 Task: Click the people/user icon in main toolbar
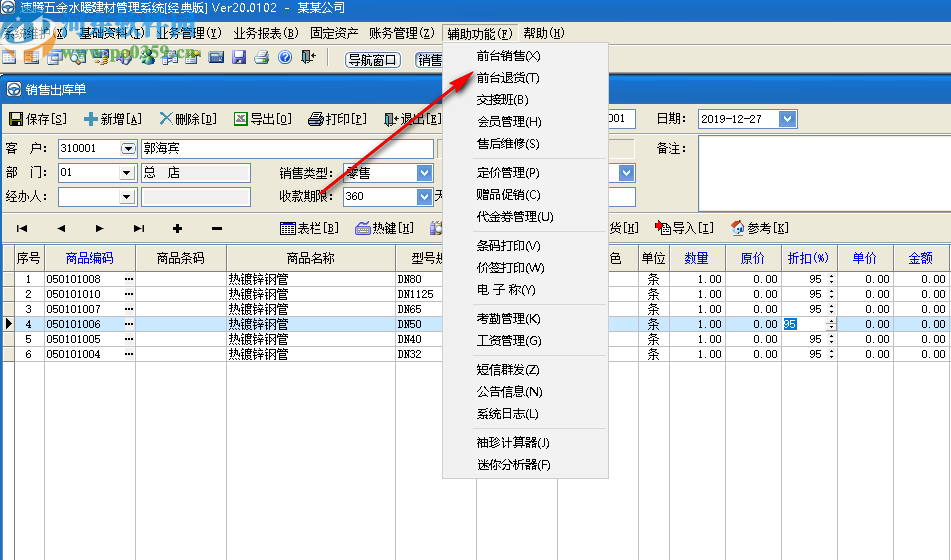click(147, 57)
